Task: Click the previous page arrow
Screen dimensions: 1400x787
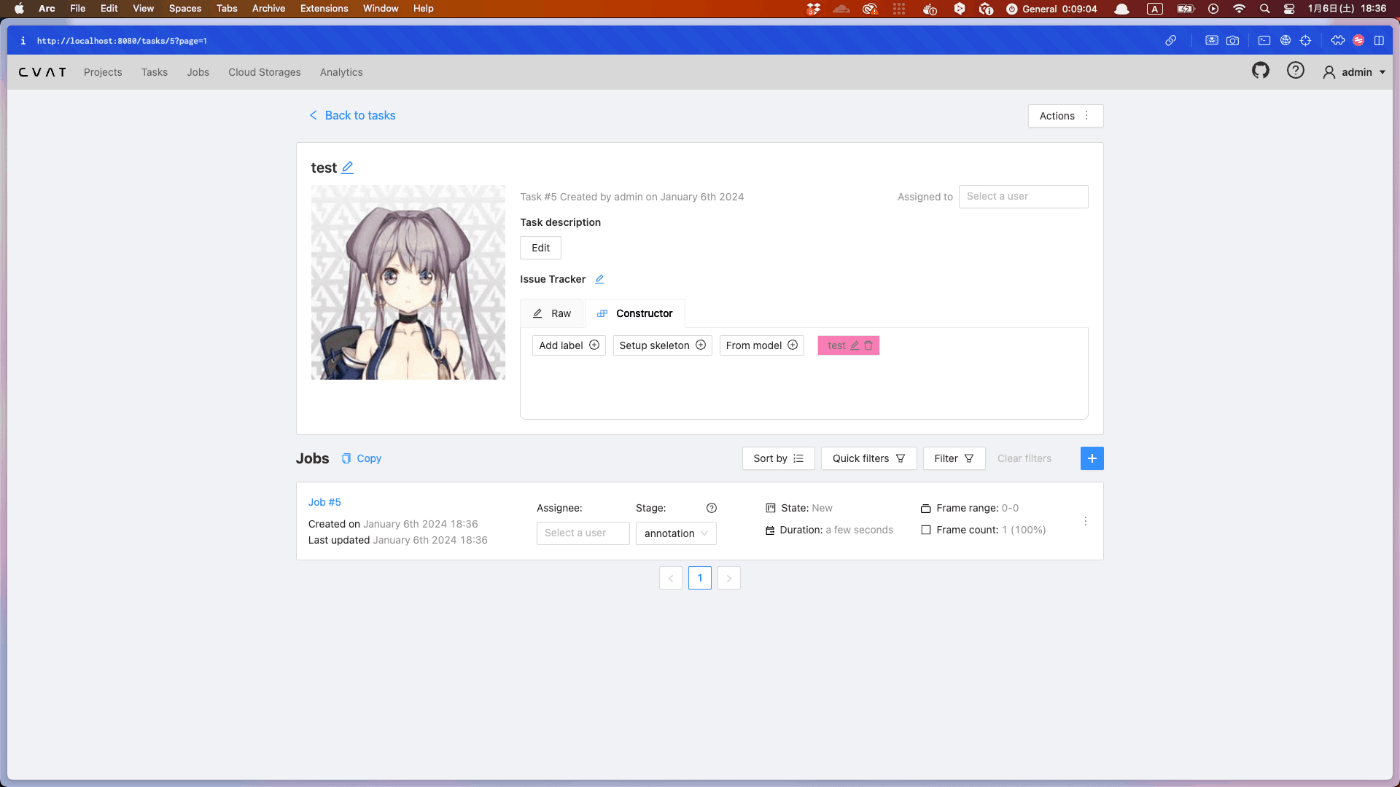Action: 671,578
